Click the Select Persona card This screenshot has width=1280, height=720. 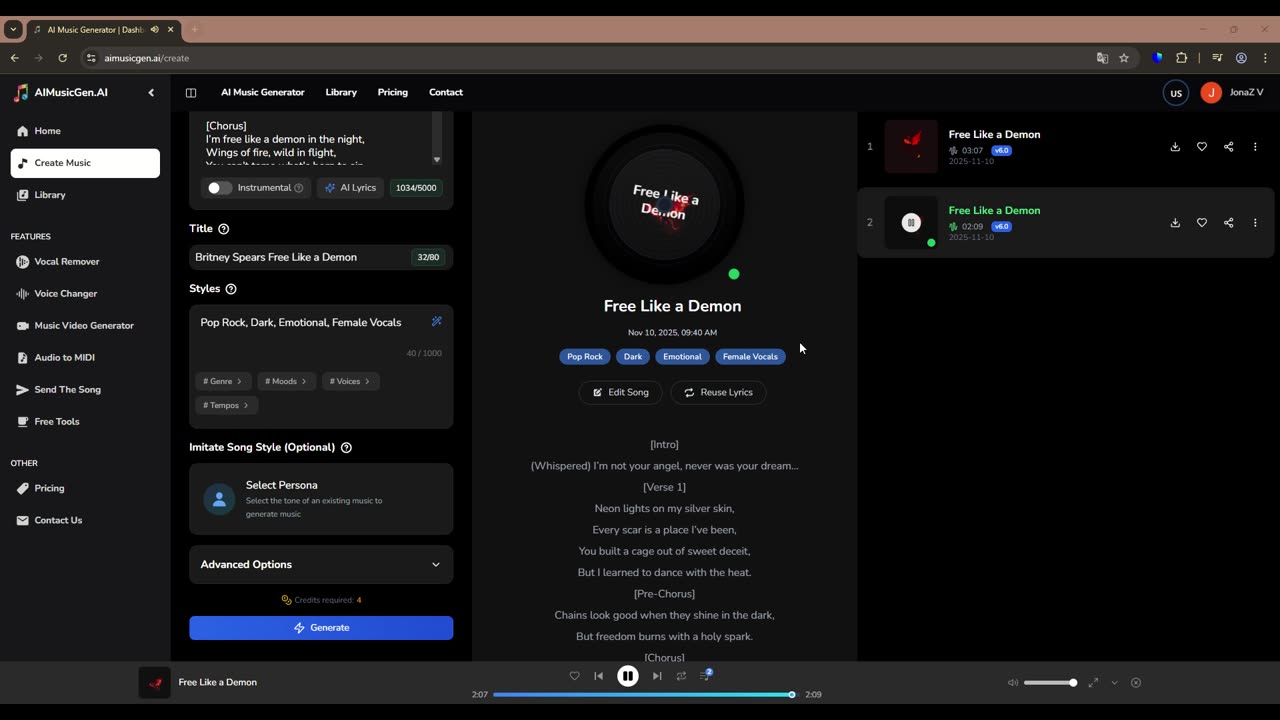321,499
